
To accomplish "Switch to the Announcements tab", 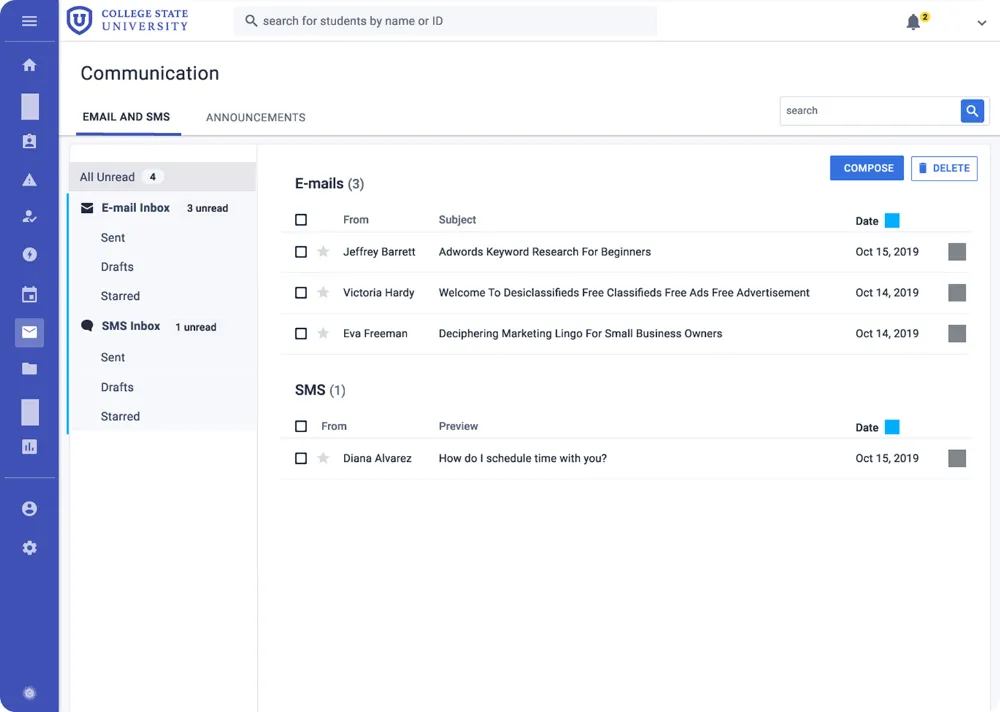I will tap(256, 117).
